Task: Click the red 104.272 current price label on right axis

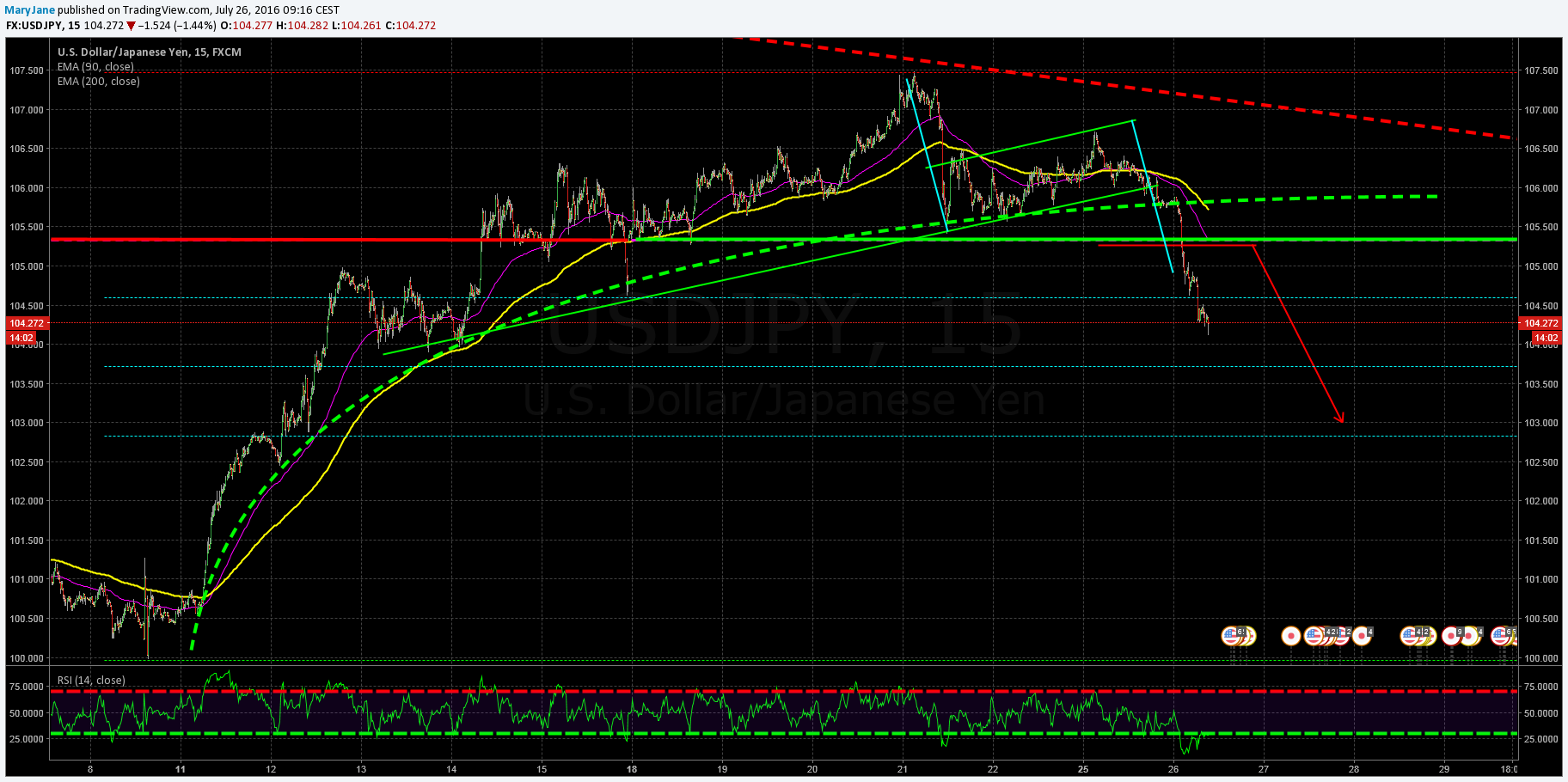Action: [x=1540, y=323]
